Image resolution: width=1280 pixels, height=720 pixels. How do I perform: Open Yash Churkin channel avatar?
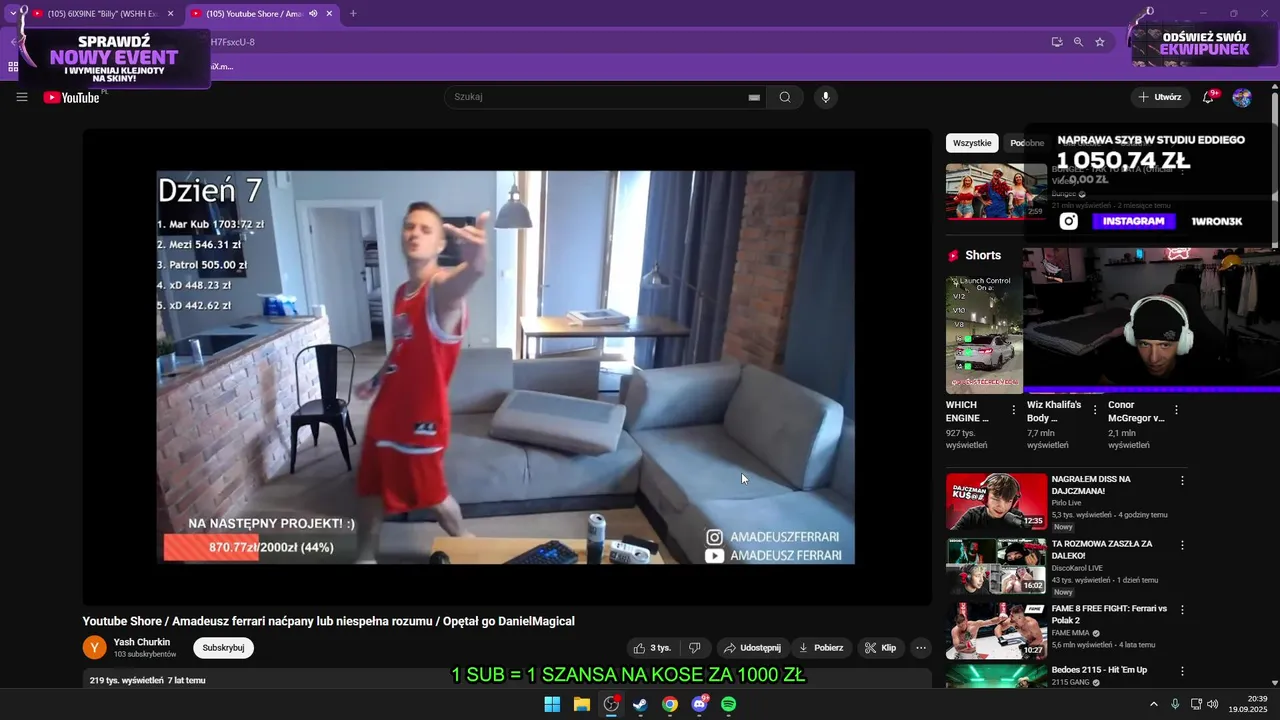94,648
